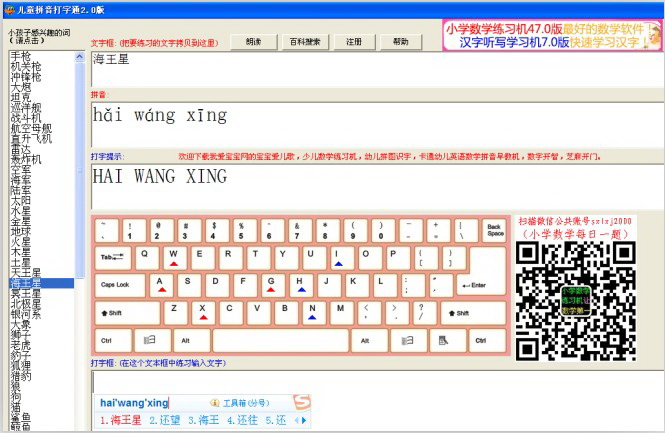The height and width of the screenshot is (433, 665).
Task: Click the highlighted G key
Action: 272,285
